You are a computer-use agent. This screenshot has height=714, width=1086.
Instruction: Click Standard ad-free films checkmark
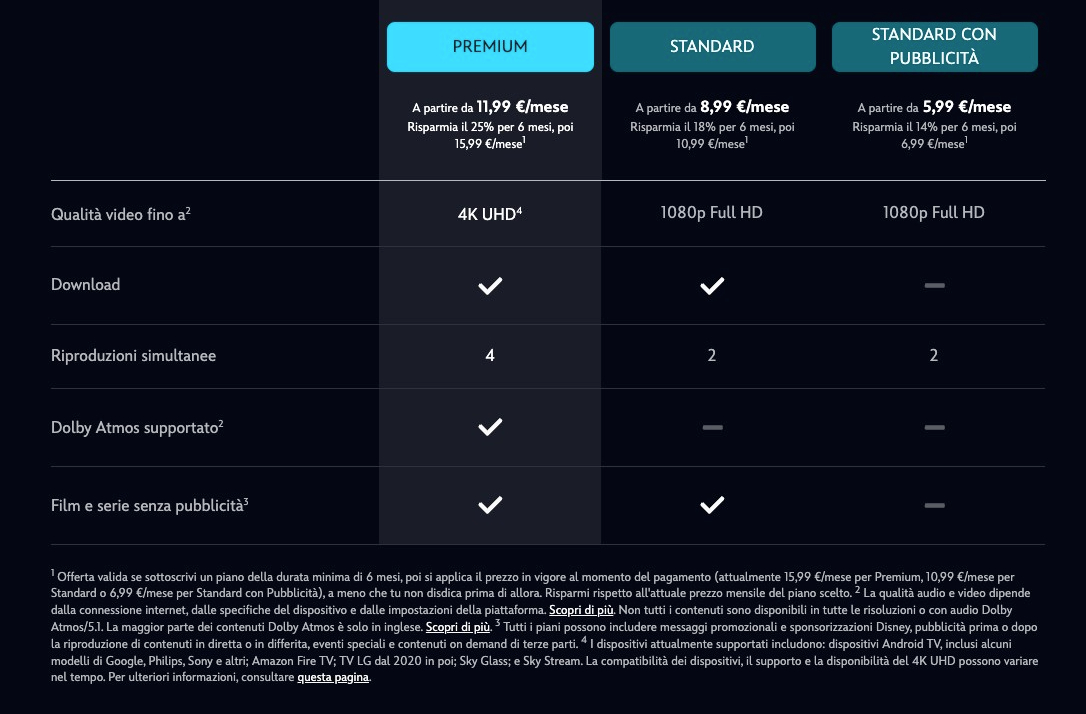[x=712, y=505]
